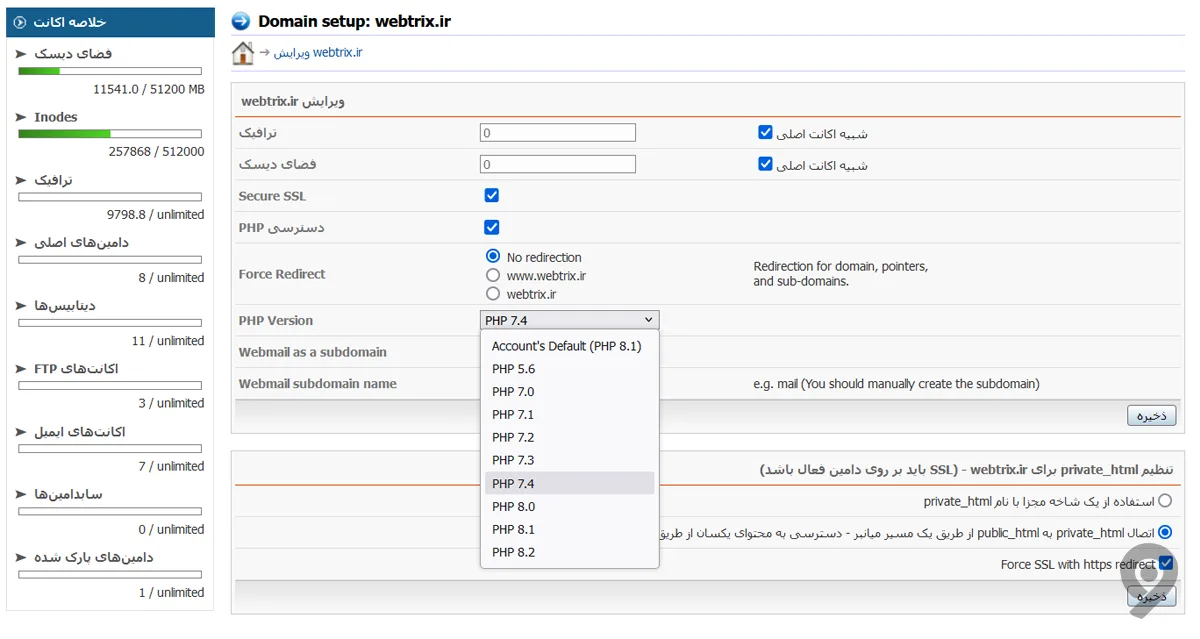Pick PHP 8.0 in the dropdown list
Screen dimensions: 1200x639
(x=513, y=507)
